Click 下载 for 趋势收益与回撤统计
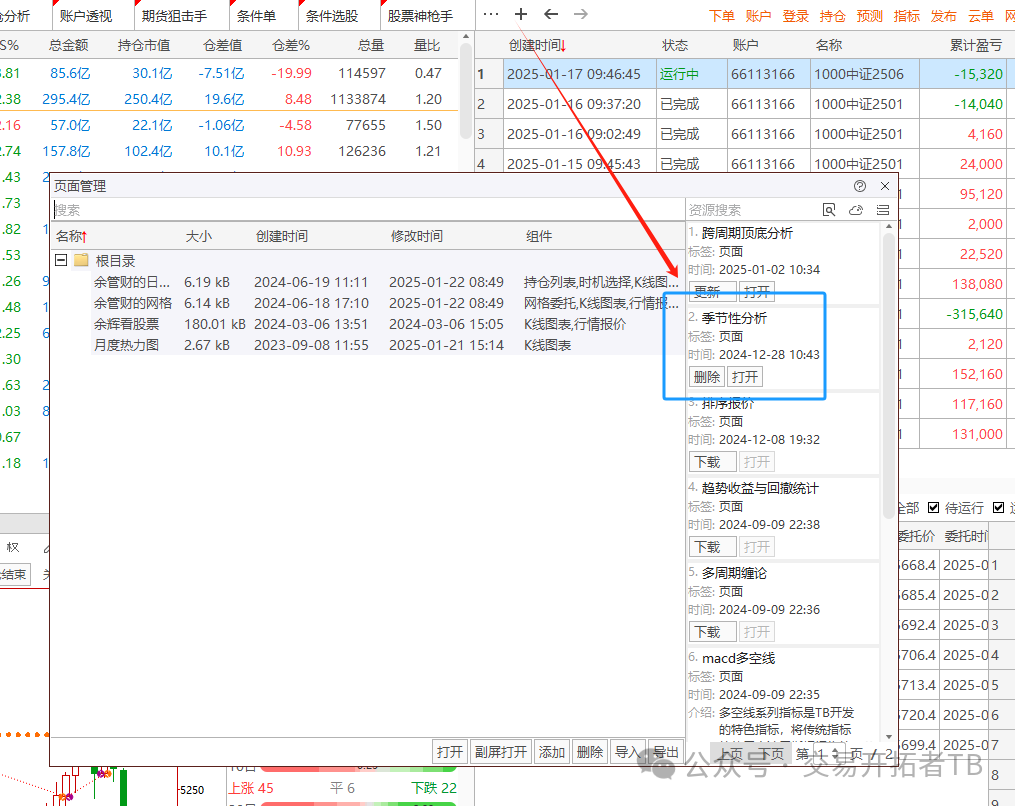Screen dimensions: 1015x806 click(713, 547)
